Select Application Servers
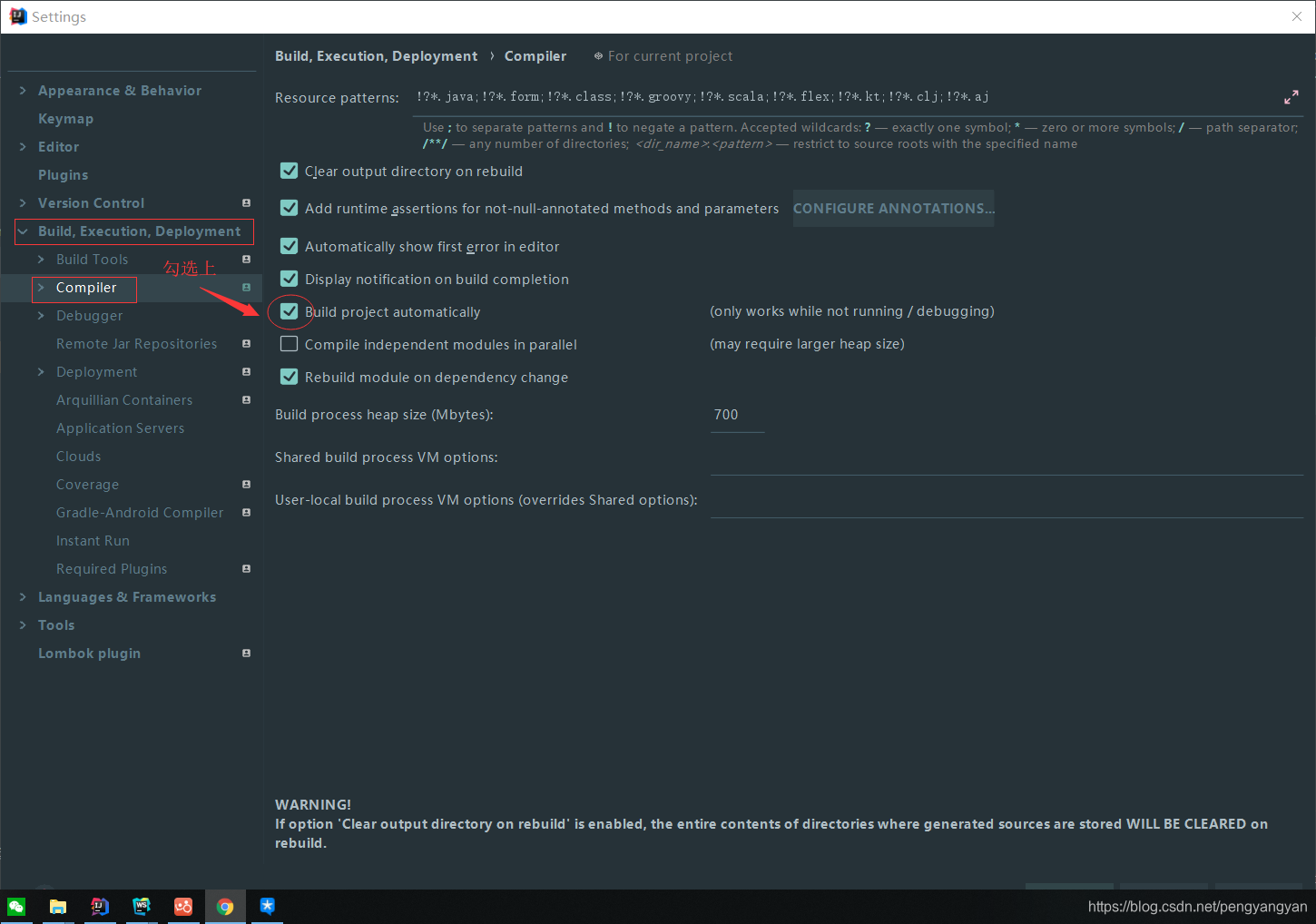Image resolution: width=1316 pixels, height=924 pixels. point(120,428)
